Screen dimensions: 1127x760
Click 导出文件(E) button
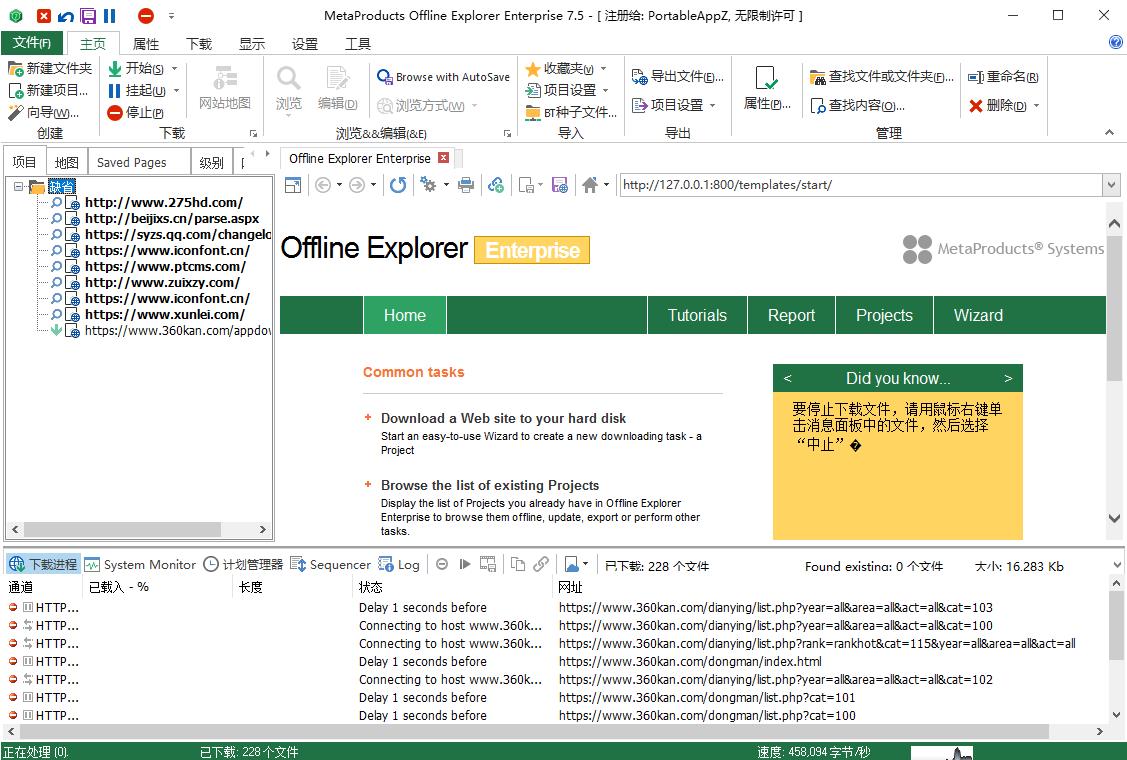point(677,76)
